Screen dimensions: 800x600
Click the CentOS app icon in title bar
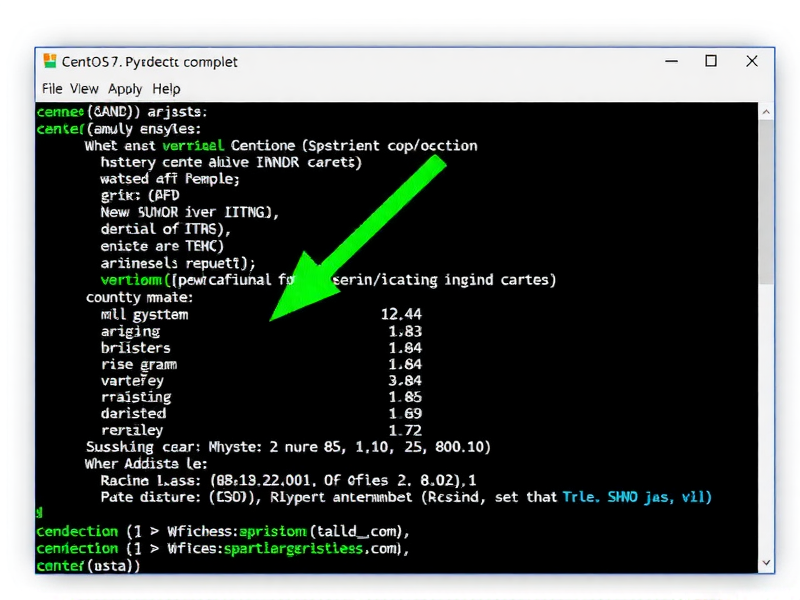coord(50,61)
